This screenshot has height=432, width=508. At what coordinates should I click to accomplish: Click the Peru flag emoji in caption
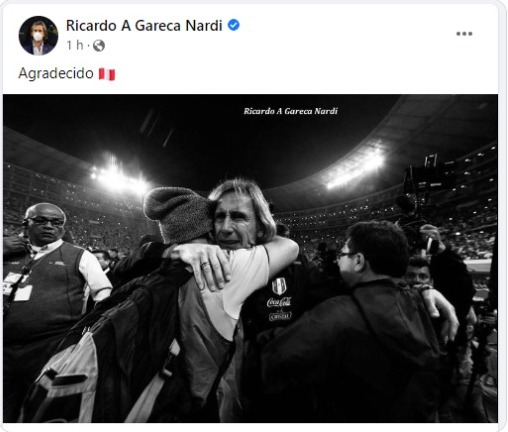pyautogui.click(x=107, y=74)
